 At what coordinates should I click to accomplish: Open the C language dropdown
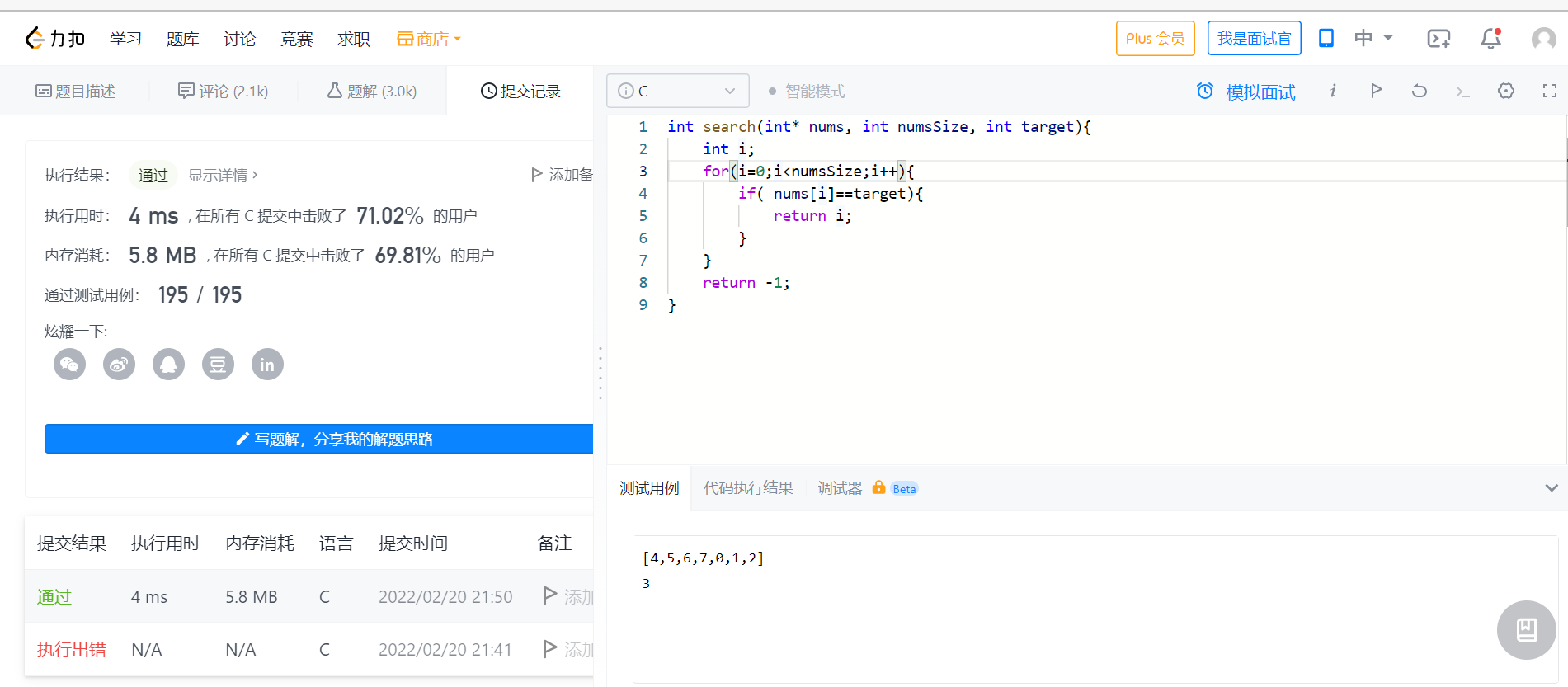click(x=677, y=91)
